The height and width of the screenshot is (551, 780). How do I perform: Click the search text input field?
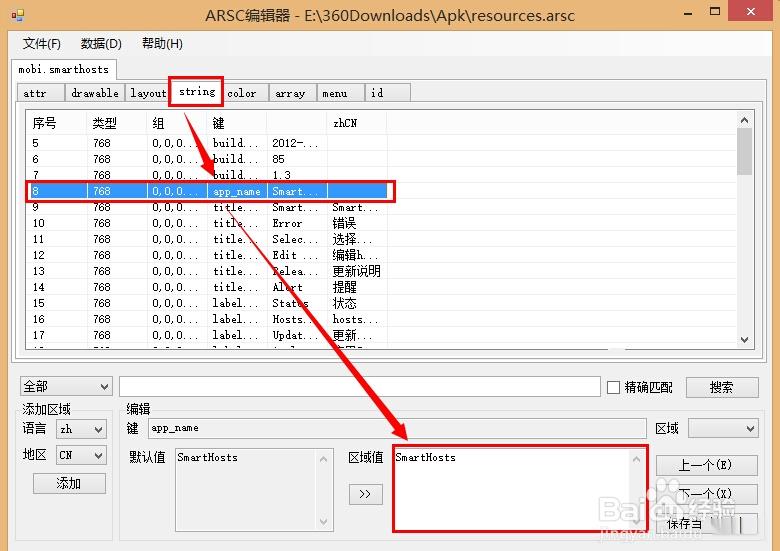coord(360,386)
